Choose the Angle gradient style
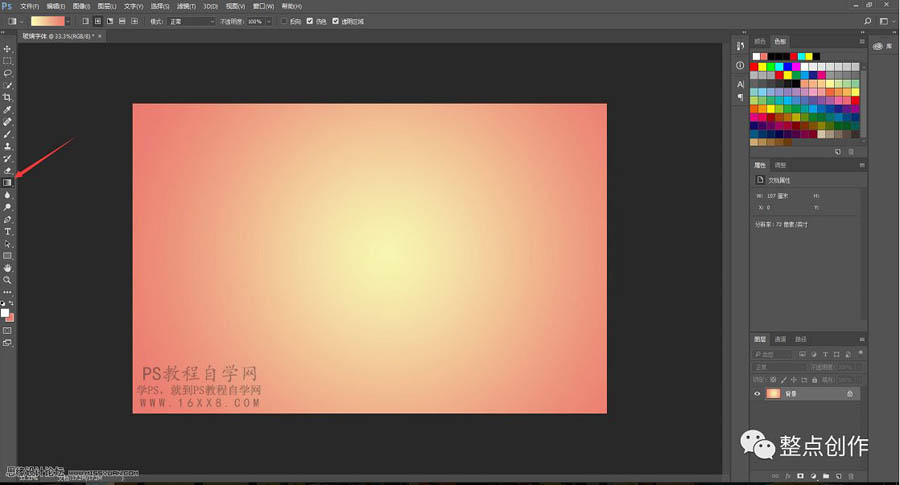Viewport: 900px width, 485px height. [x=110, y=21]
